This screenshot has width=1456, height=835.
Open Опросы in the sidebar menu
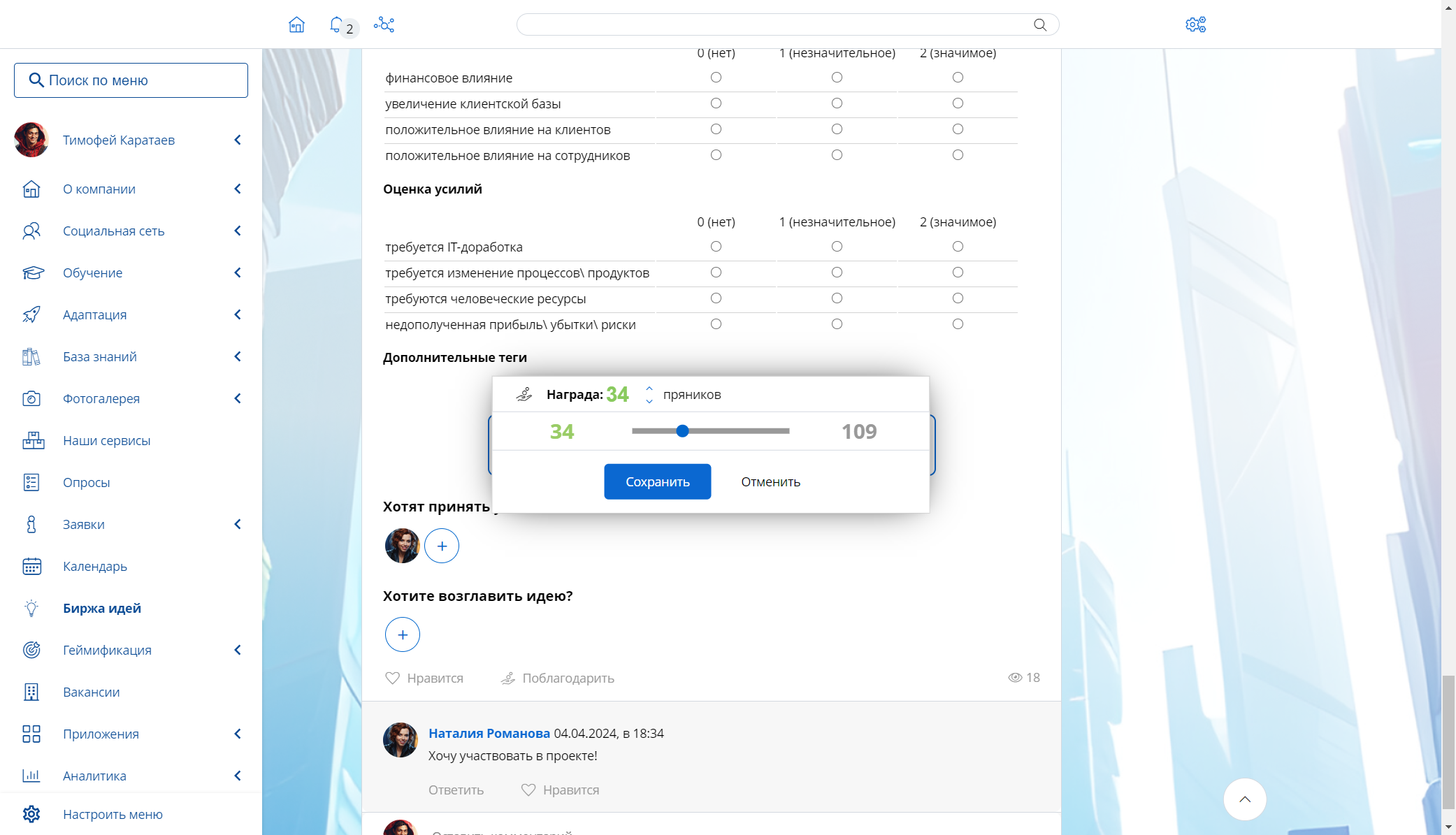pyautogui.click(x=87, y=482)
